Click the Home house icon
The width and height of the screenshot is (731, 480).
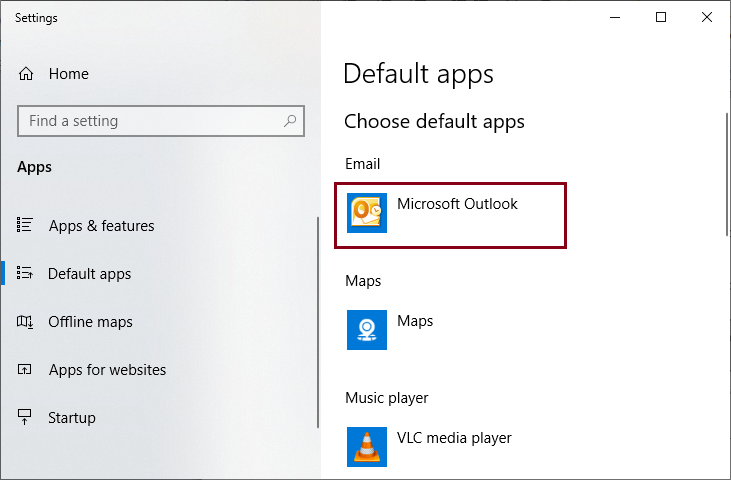click(x=26, y=74)
